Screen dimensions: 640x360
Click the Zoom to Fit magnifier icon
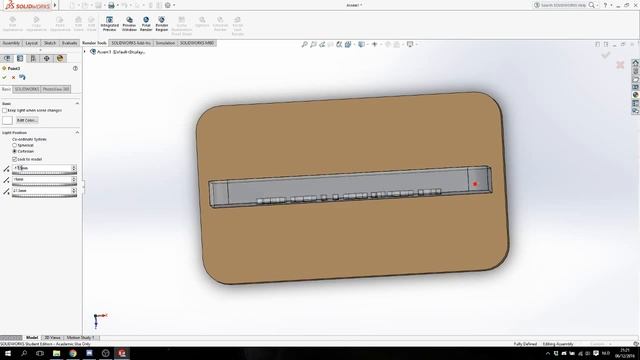click(x=304, y=44)
